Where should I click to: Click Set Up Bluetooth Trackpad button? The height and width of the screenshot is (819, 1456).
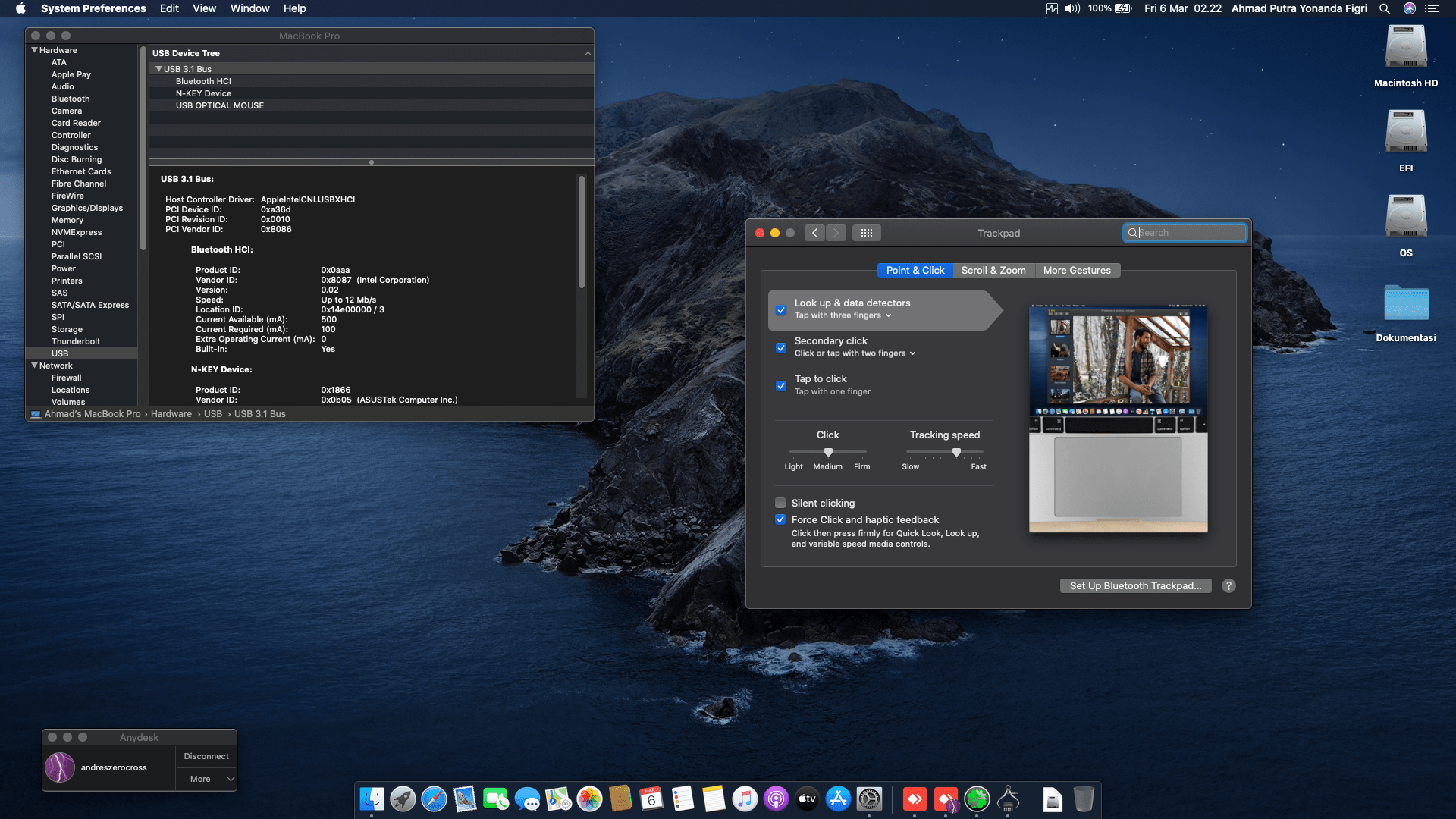pyautogui.click(x=1135, y=585)
